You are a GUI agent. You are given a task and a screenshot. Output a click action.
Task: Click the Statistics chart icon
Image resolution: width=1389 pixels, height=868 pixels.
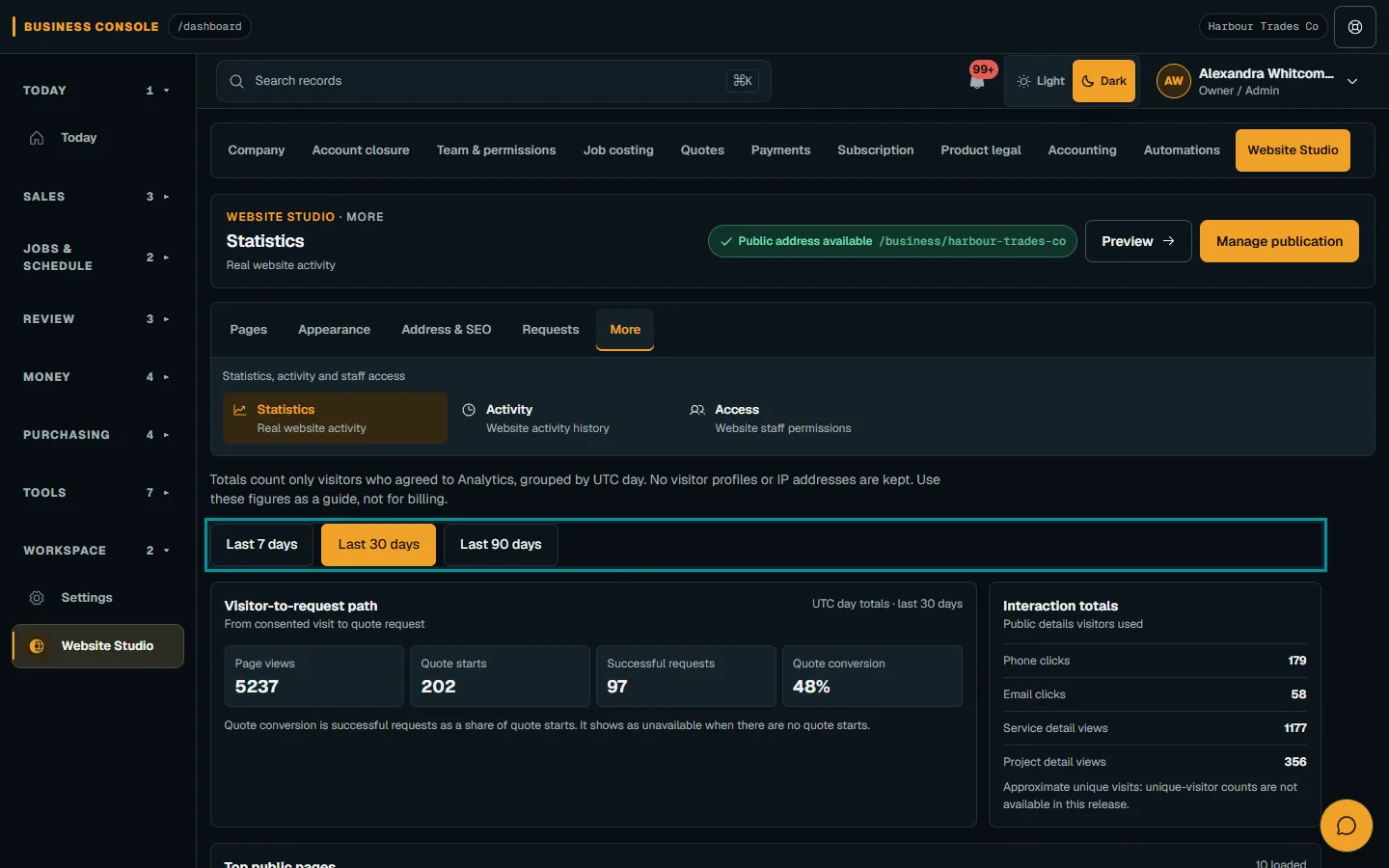(240, 410)
